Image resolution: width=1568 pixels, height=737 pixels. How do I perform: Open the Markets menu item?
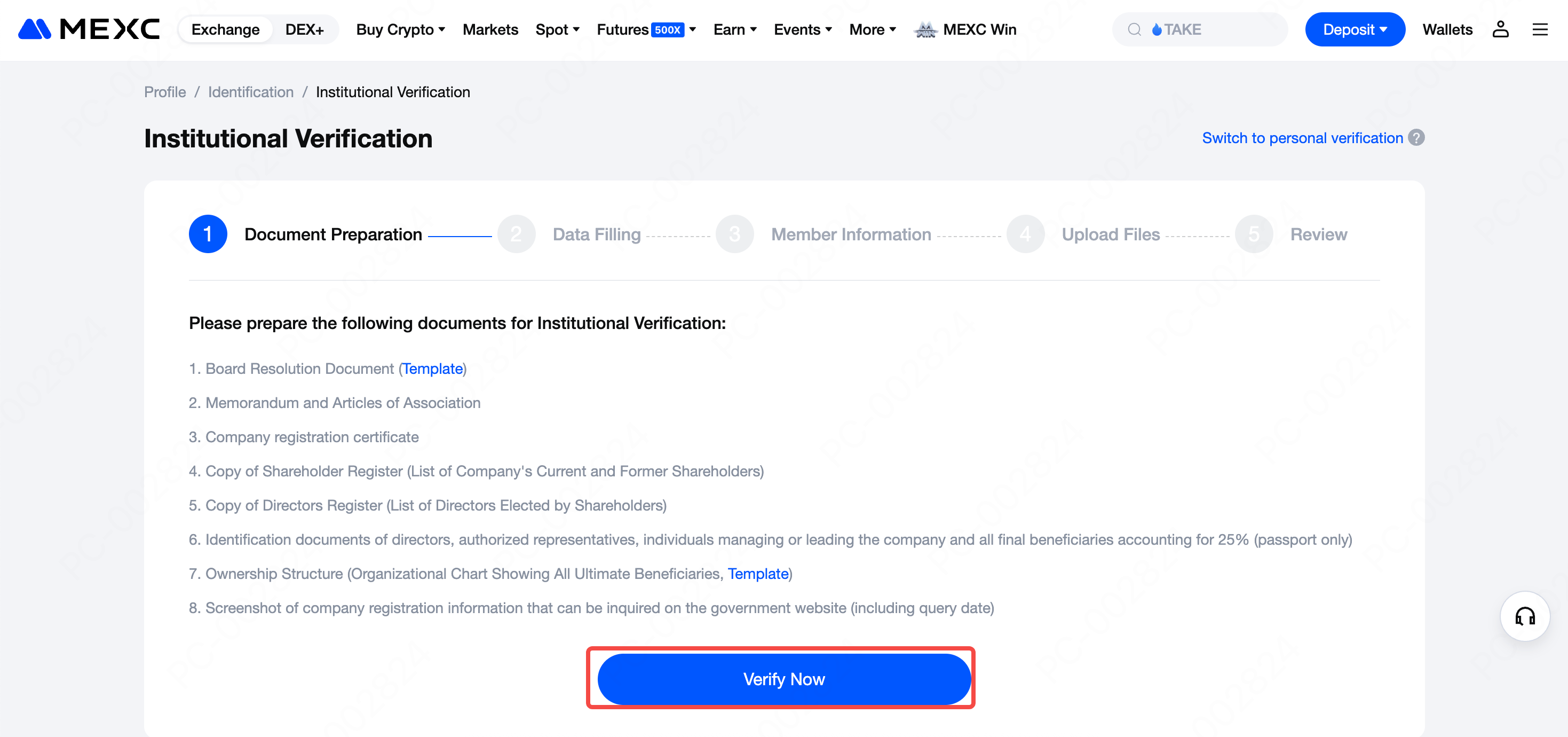click(x=490, y=29)
